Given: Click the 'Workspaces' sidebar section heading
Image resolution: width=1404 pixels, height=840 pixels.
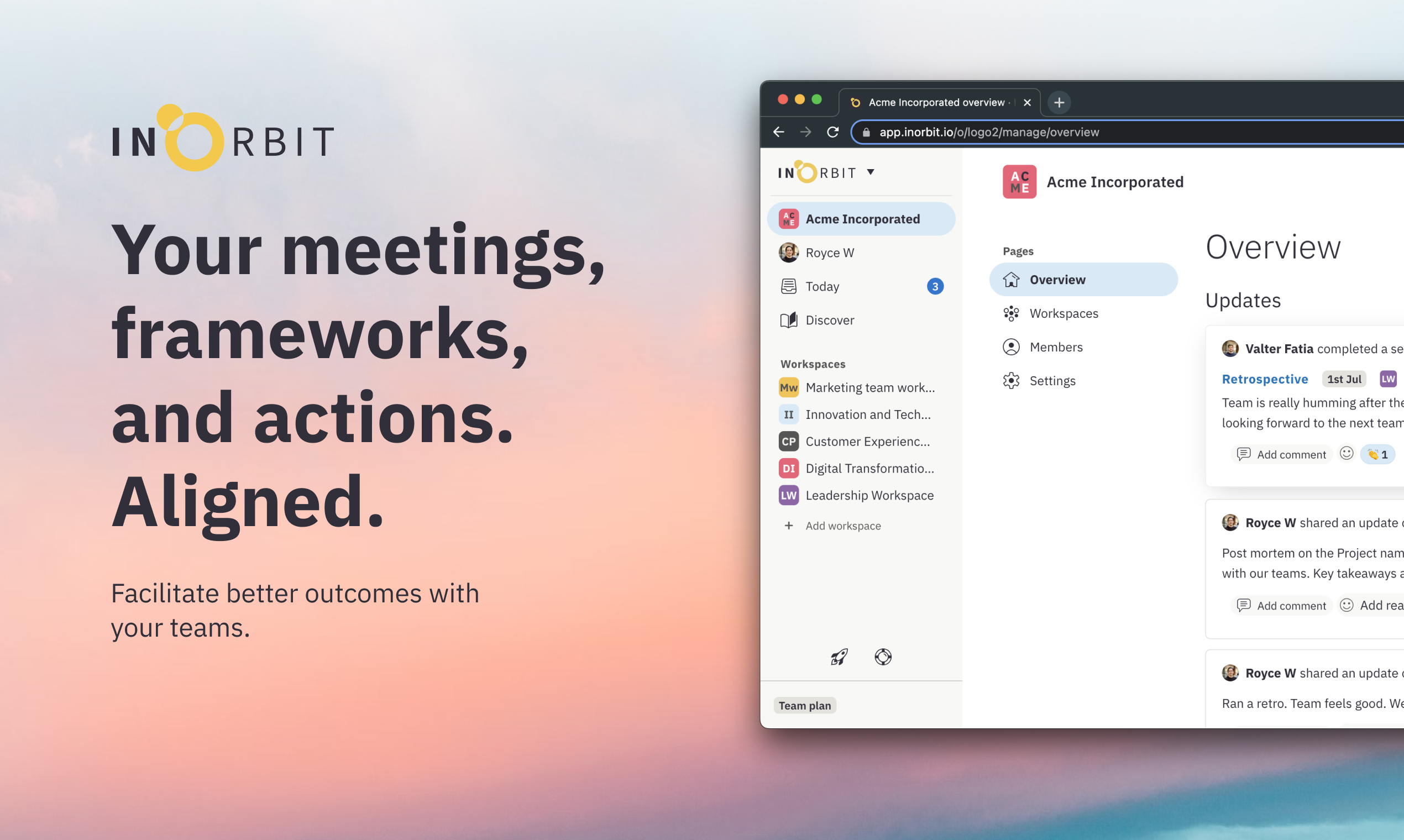Looking at the screenshot, I should click(813, 364).
